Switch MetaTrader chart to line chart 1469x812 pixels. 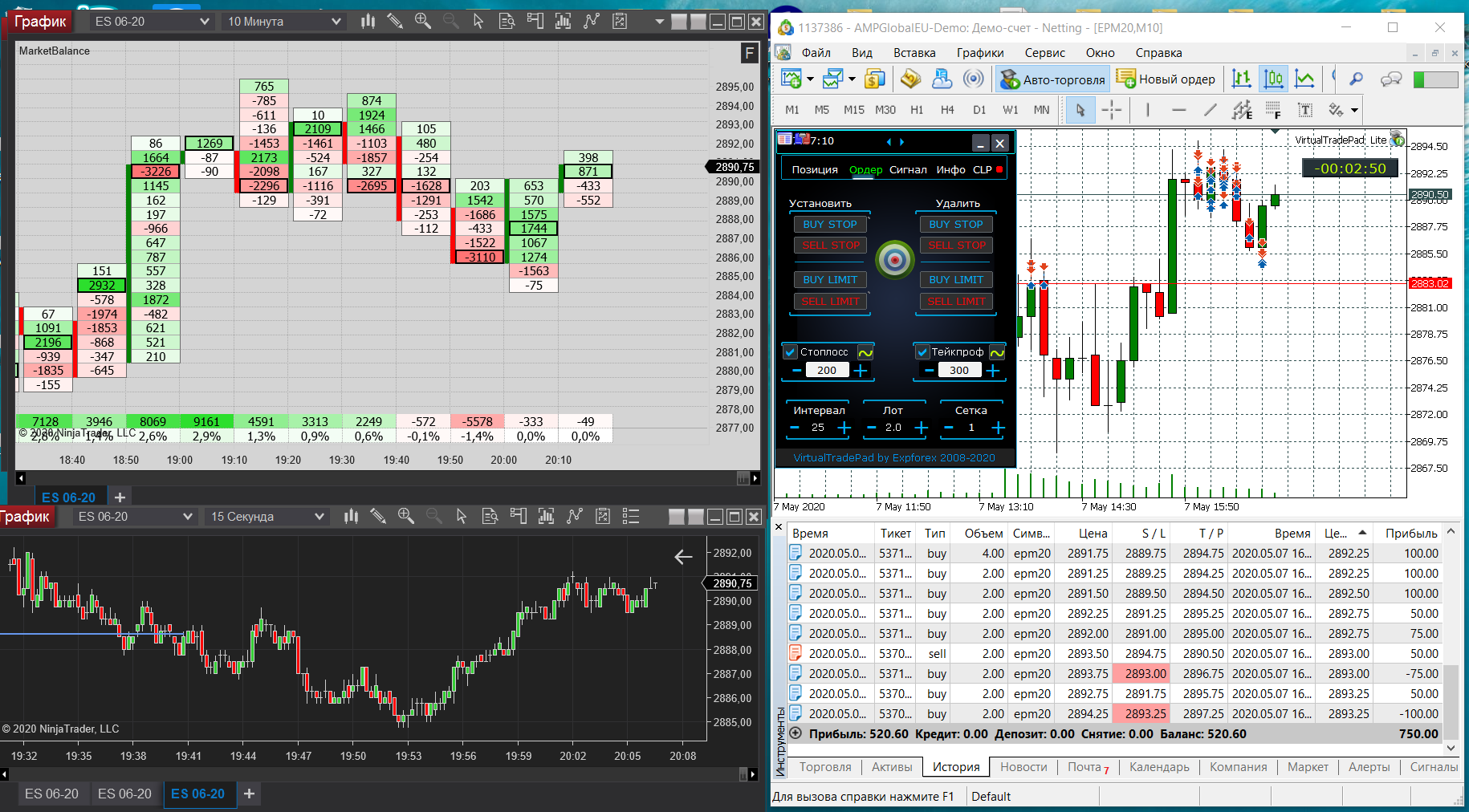pos(1305,79)
